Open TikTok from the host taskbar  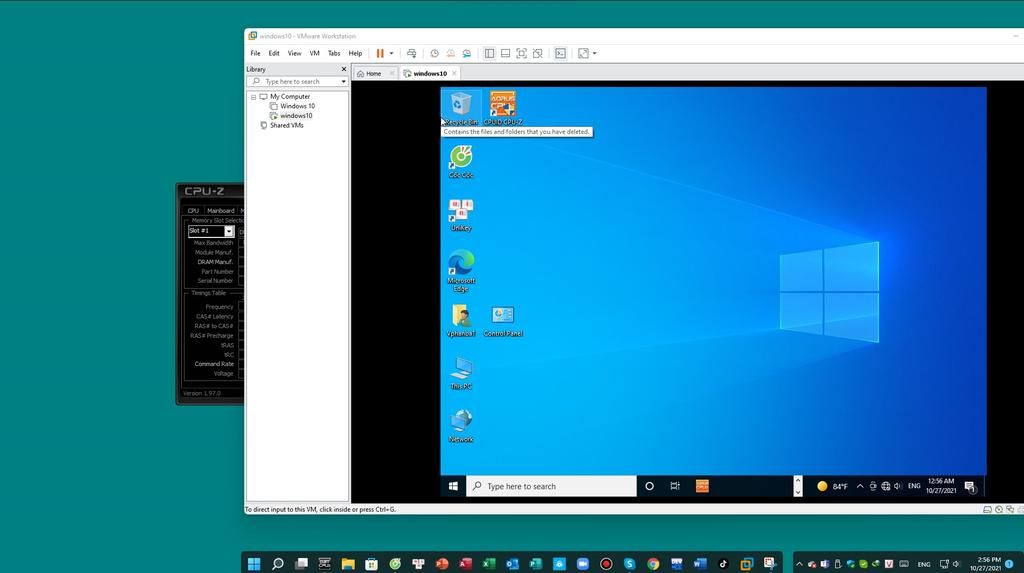coord(723,564)
